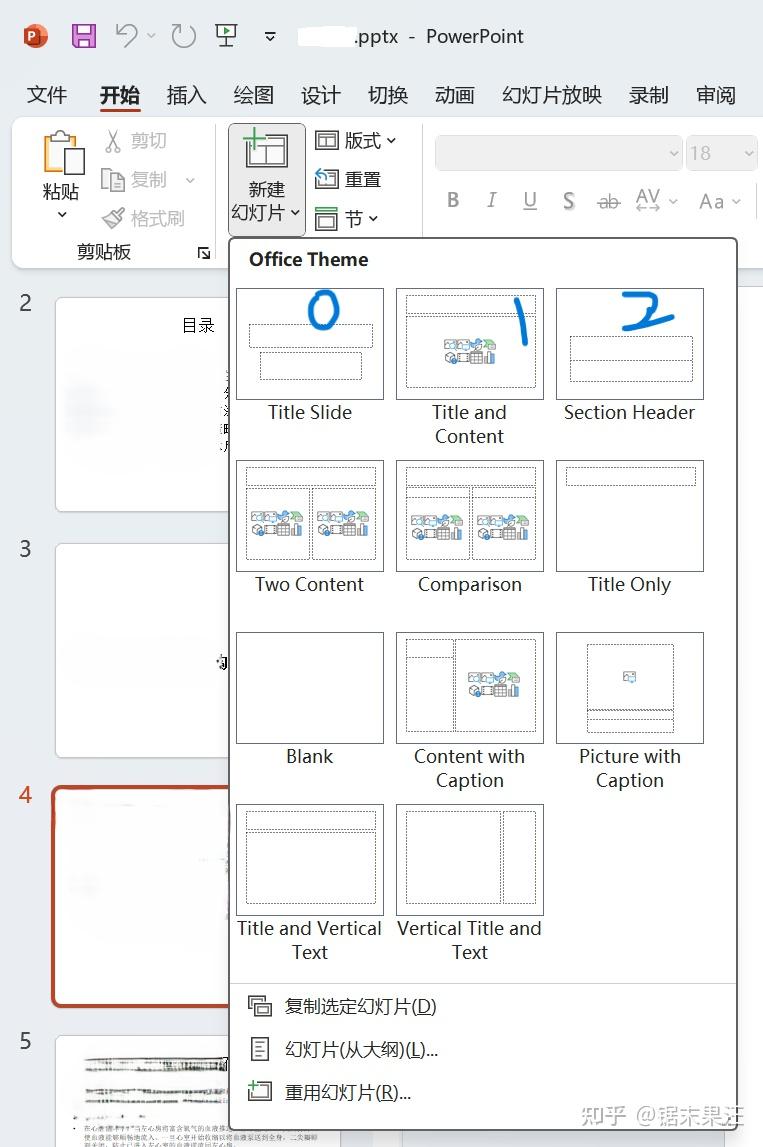Open AV character spacing dropdown

[655, 200]
